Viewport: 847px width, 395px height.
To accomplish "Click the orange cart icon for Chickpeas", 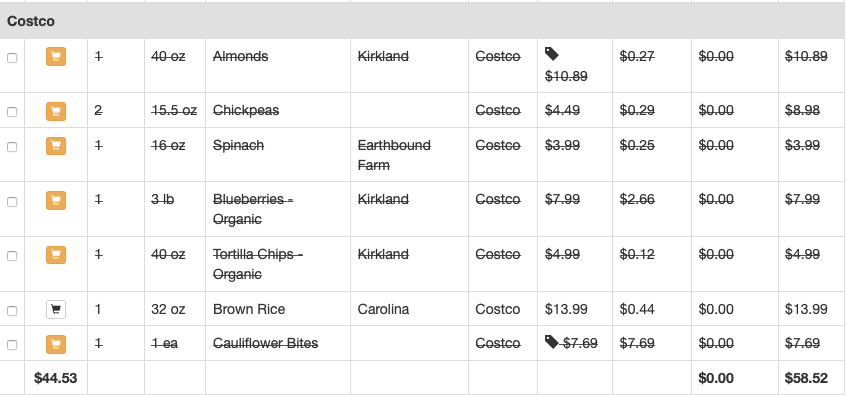I will click(56, 111).
